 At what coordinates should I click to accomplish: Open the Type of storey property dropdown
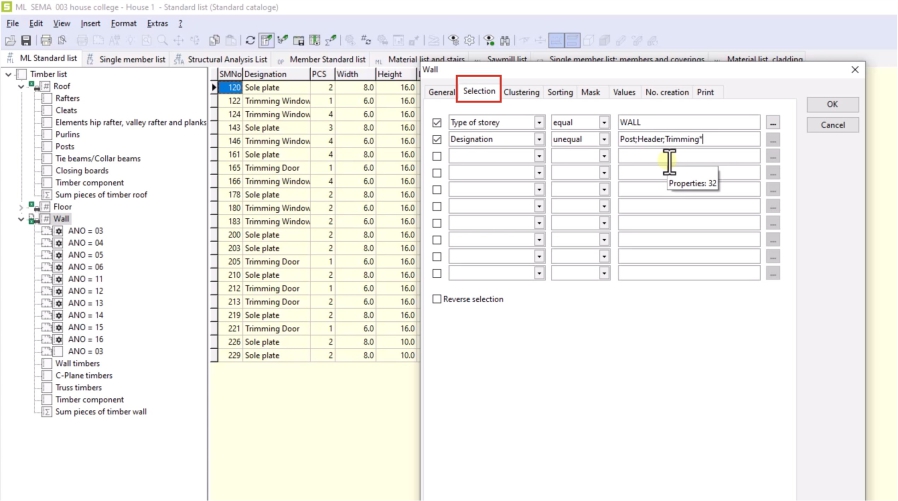539,123
